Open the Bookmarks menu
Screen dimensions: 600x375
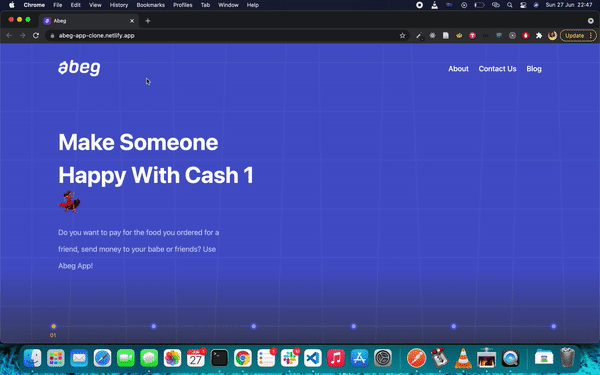[x=150, y=5]
